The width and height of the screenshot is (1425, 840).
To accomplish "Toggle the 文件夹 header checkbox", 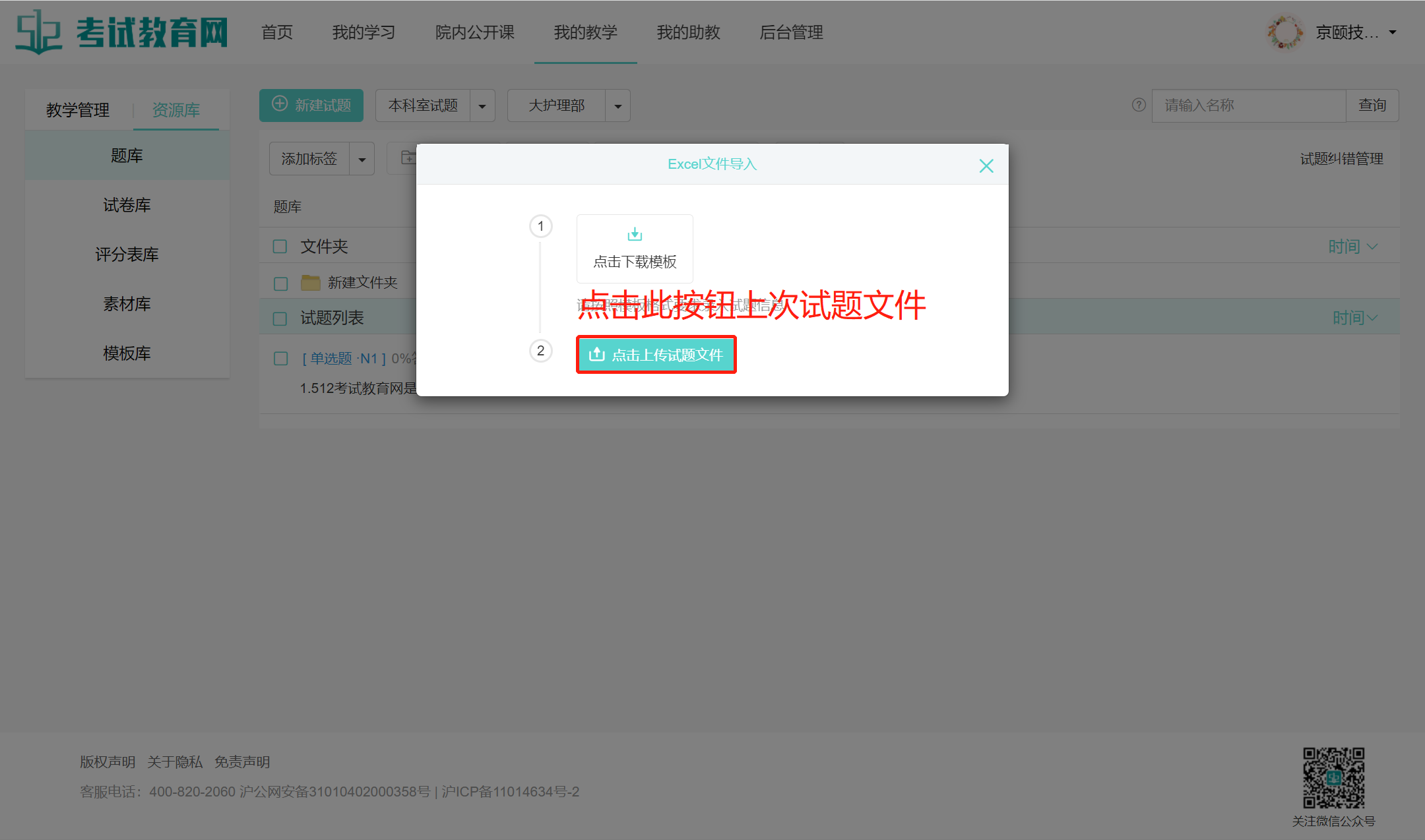I will coord(280,247).
